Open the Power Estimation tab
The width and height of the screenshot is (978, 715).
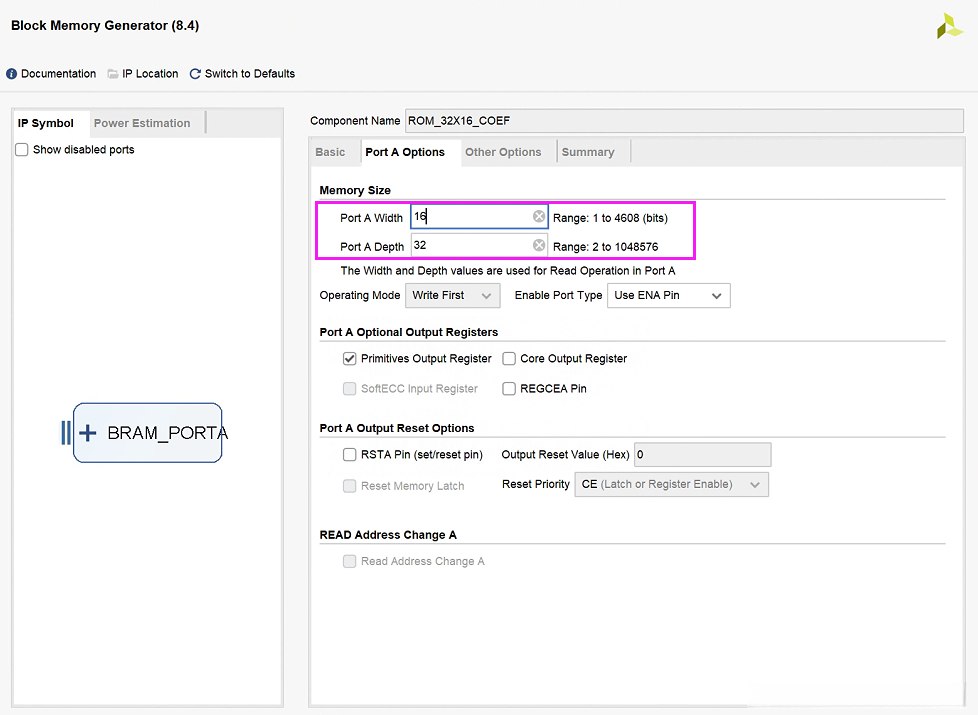pos(142,123)
